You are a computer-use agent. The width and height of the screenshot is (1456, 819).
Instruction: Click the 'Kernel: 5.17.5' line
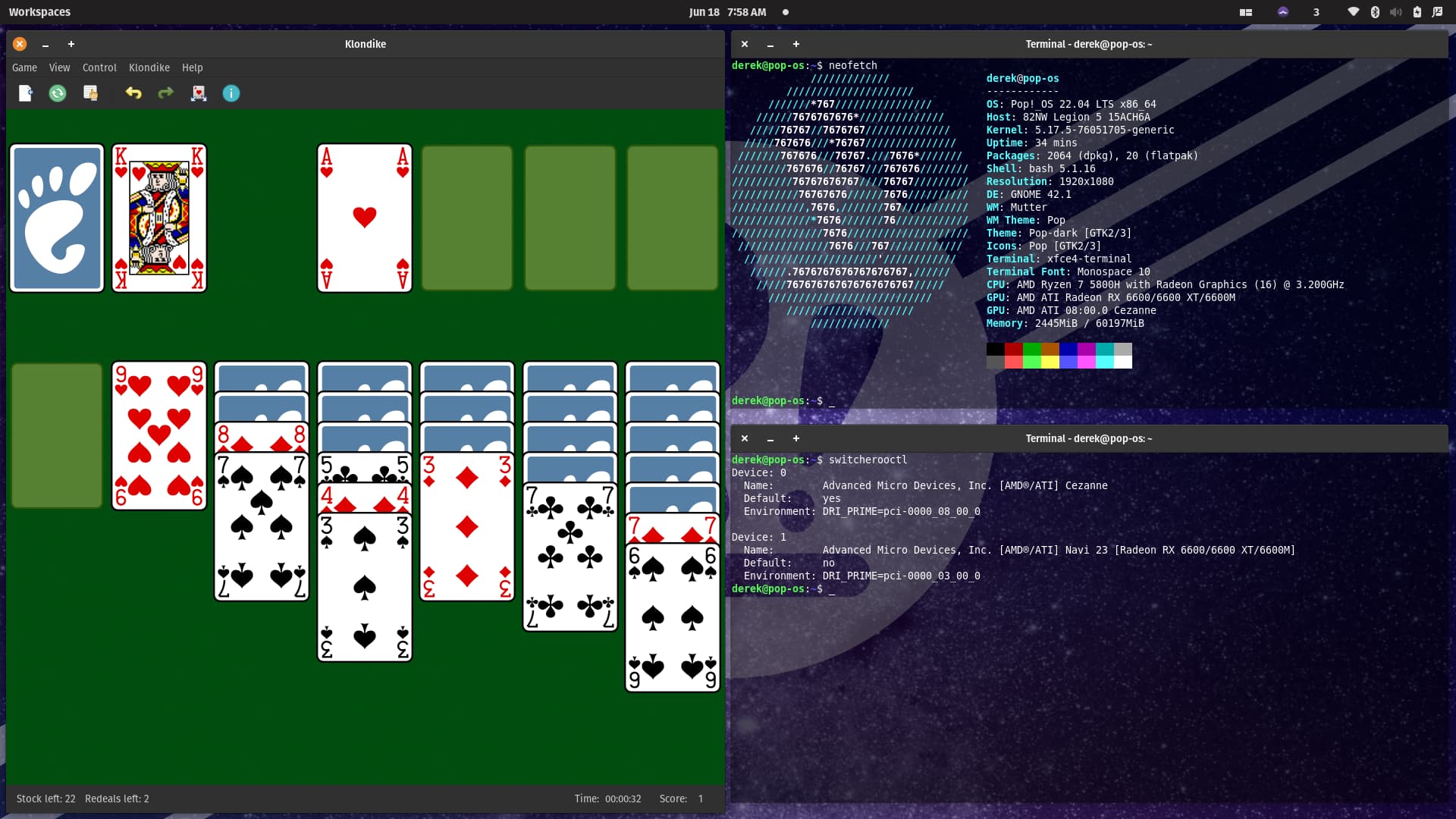tap(1080, 130)
